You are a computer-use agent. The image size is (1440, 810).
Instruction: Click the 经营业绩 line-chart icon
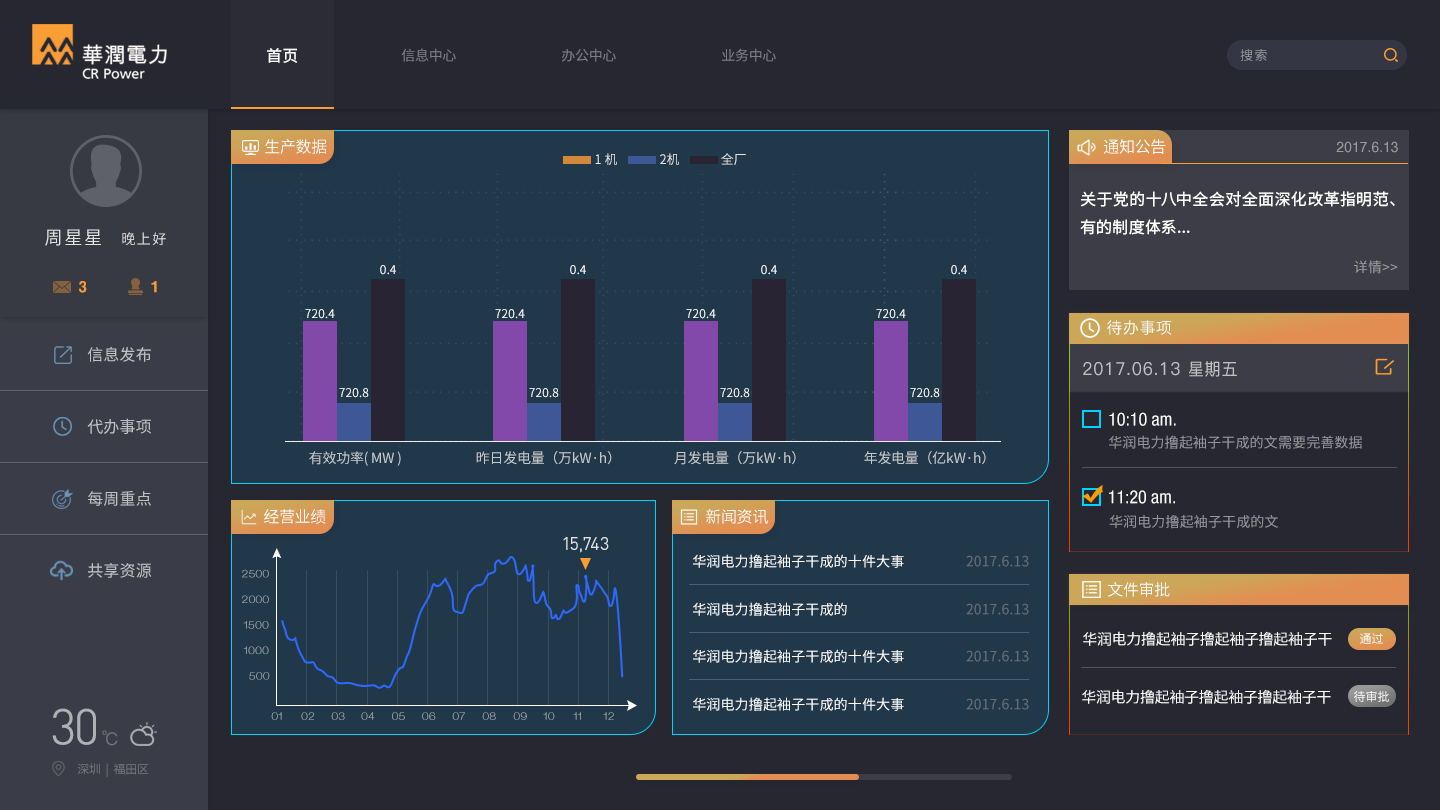[x=248, y=517]
